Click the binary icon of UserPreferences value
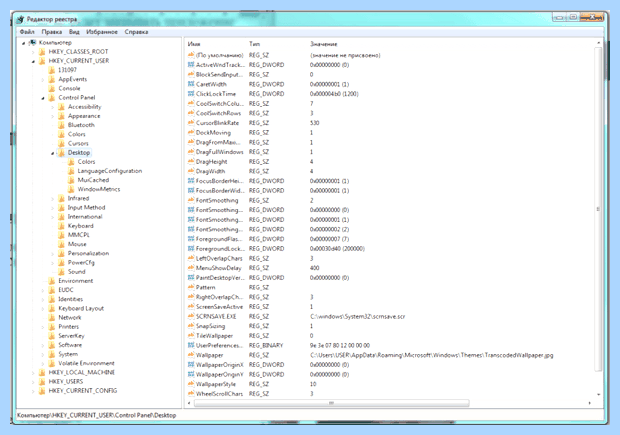 [191, 345]
